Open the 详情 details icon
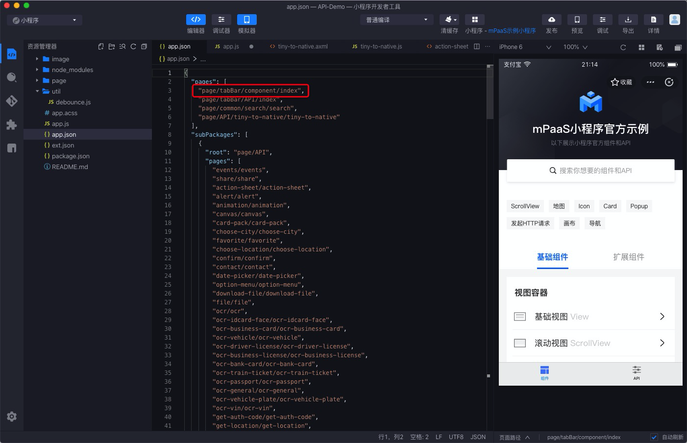 tap(653, 20)
